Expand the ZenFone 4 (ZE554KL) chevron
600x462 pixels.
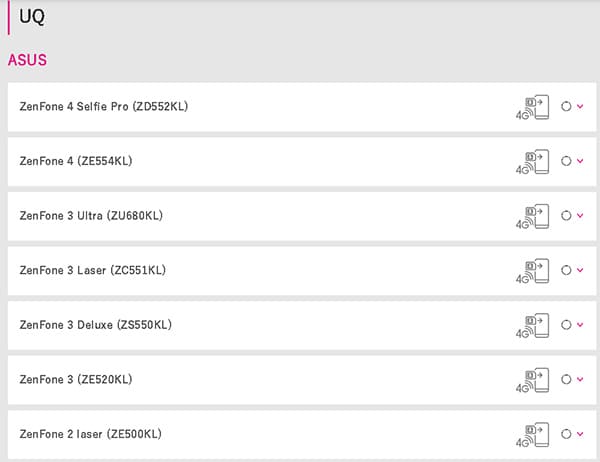(x=580, y=161)
